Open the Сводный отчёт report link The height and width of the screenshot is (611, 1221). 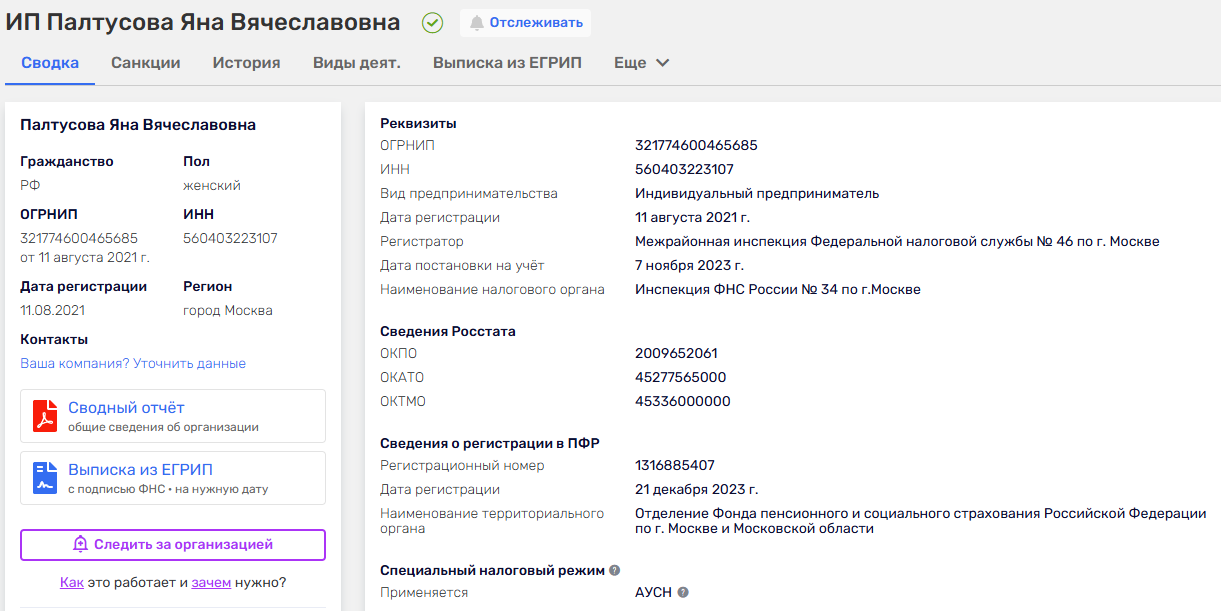coord(126,408)
